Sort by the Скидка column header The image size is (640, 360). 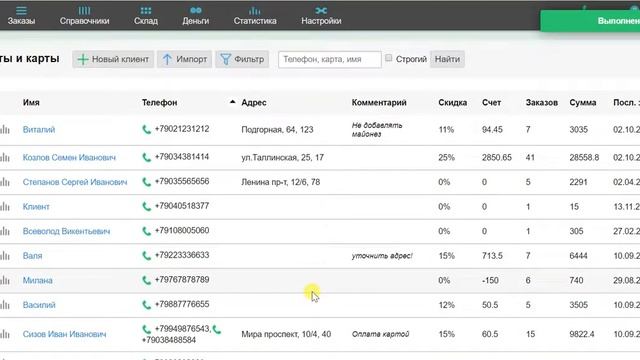[452, 102]
